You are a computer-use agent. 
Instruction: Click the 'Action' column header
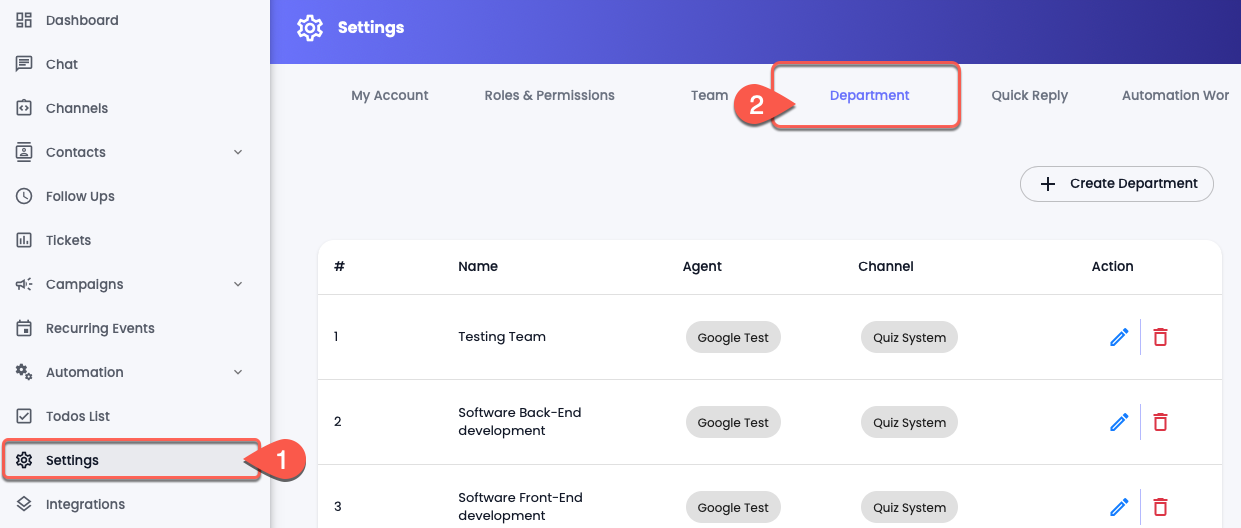pos(1113,266)
